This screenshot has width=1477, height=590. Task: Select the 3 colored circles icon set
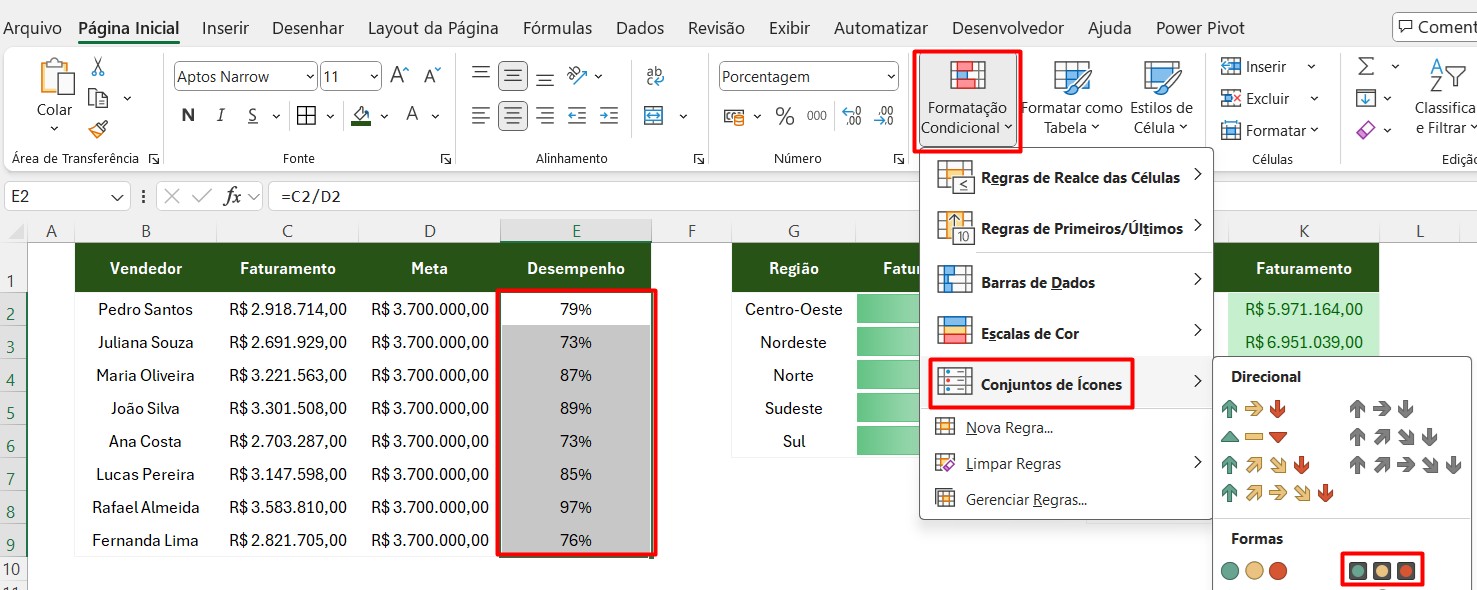(x=1254, y=571)
